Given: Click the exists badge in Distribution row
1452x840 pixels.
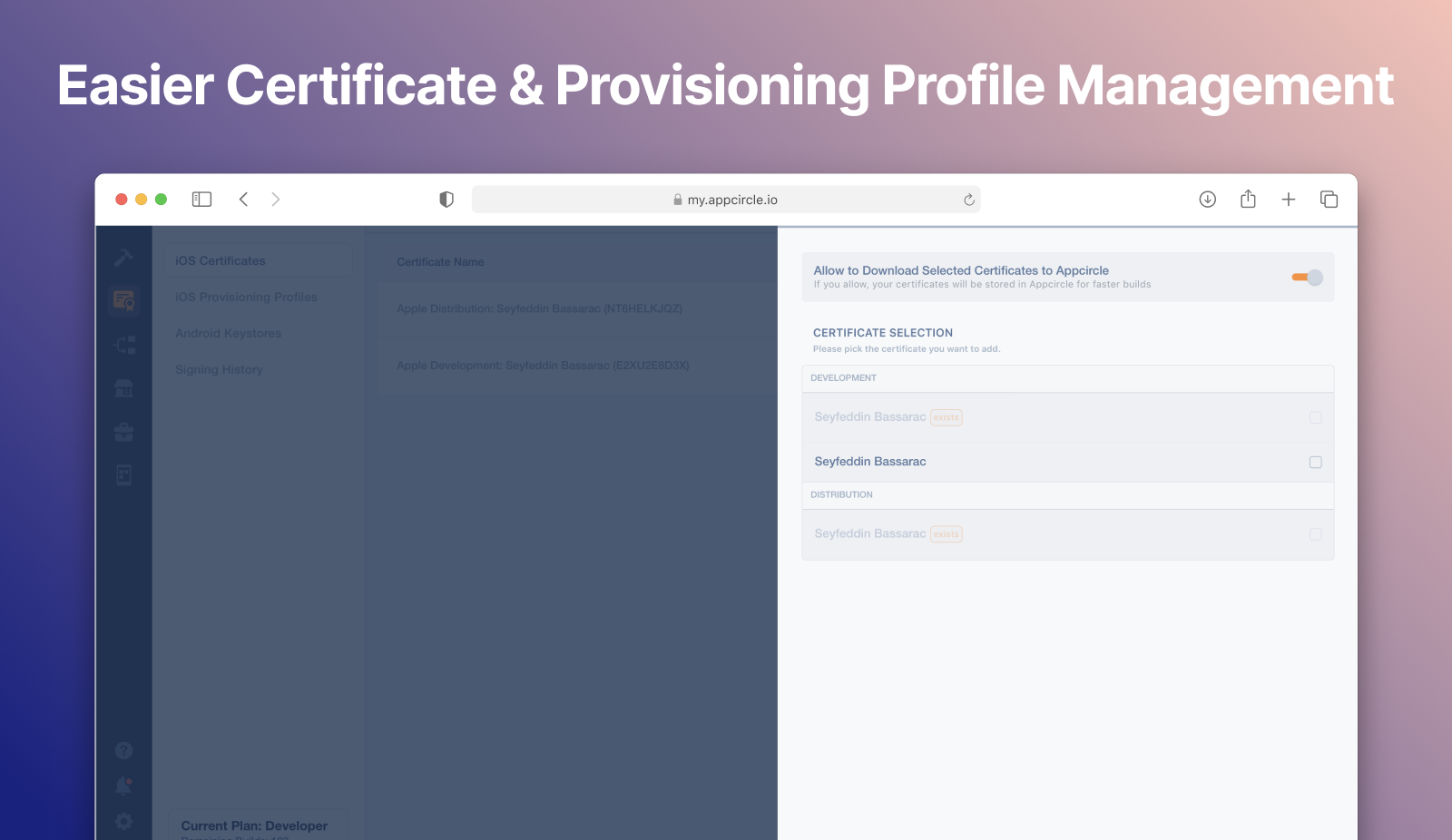Looking at the screenshot, I should (x=947, y=534).
